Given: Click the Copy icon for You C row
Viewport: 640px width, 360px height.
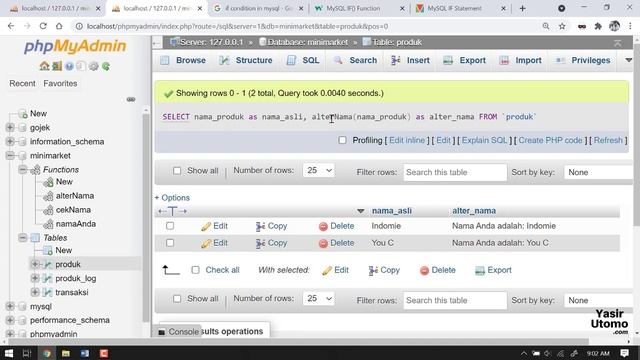Looking at the screenshot, I should [x=260, y=244].
